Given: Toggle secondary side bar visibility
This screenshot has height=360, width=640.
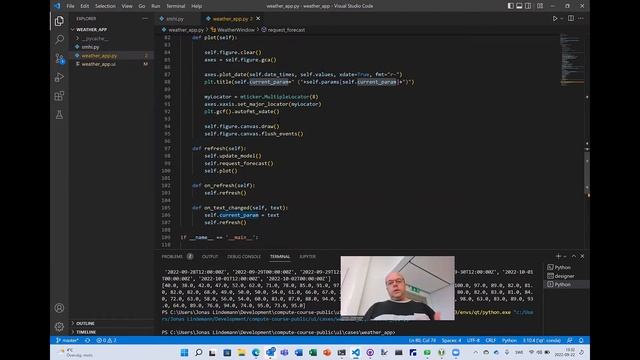Looking at the screenshot, I should pos(528,6).
